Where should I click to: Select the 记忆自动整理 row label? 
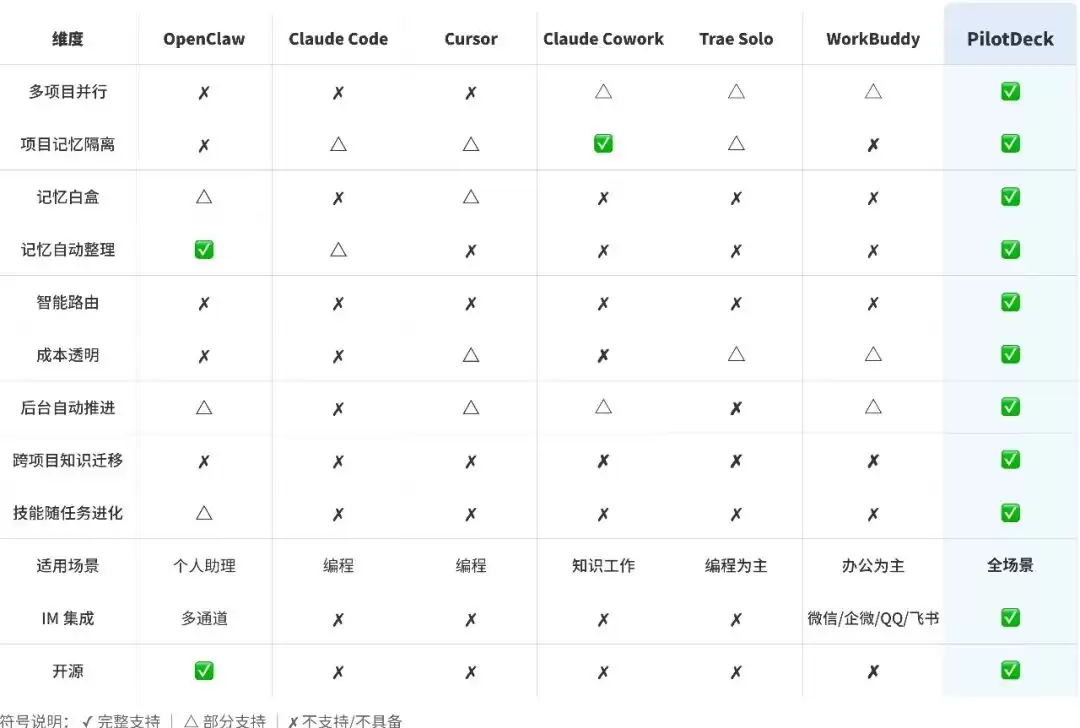pos(68,249)
